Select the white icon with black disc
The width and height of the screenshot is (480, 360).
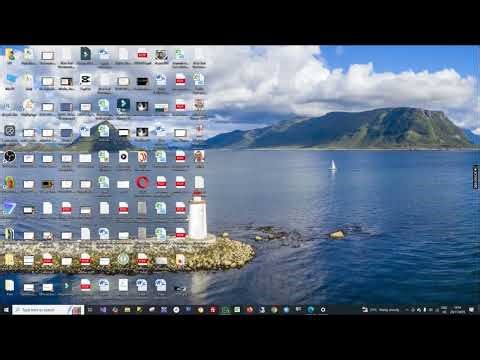pyautogui.click(x=123, y=156)
